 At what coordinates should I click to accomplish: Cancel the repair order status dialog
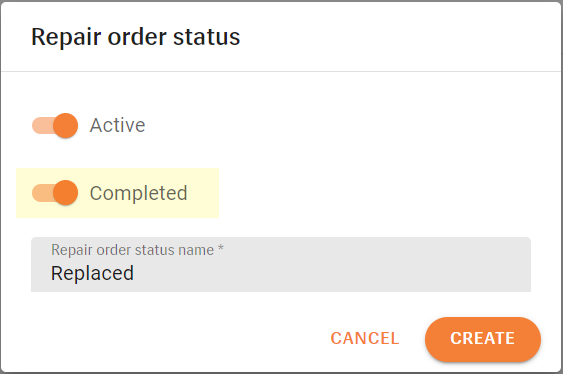(365, 338)
